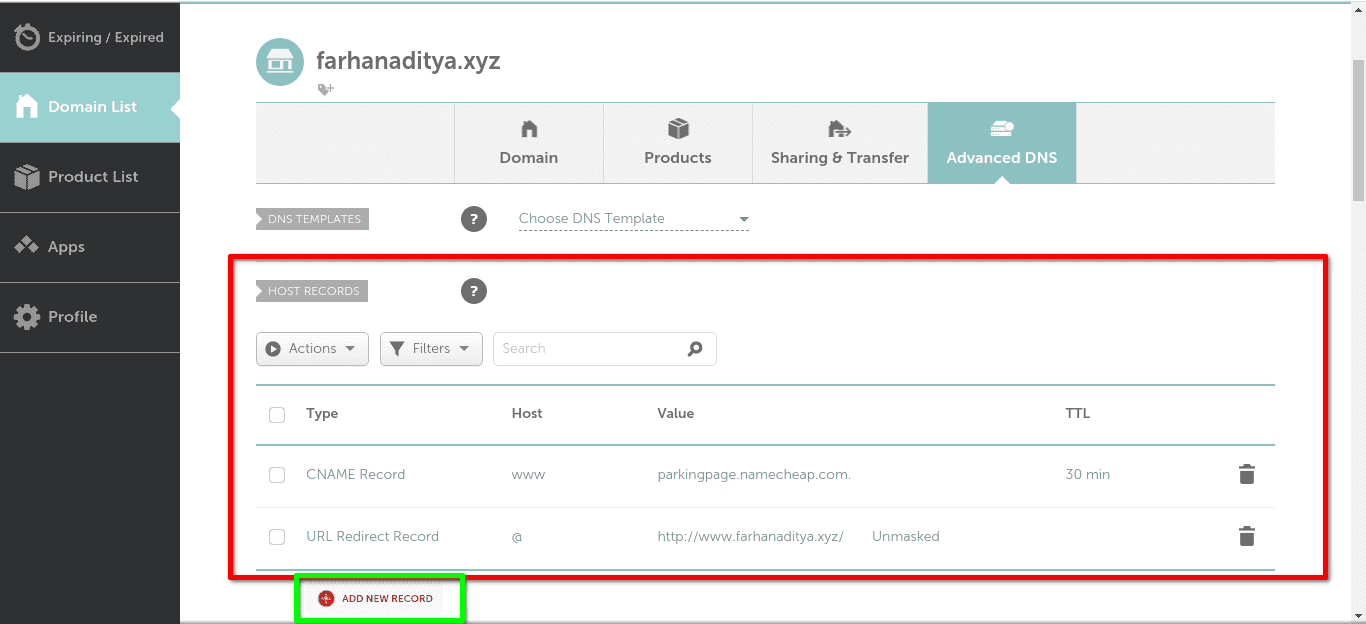This screenshot has width=1366, height=624.
Task: Click the DNS Templates help question mark
Action: coord(473,218)
